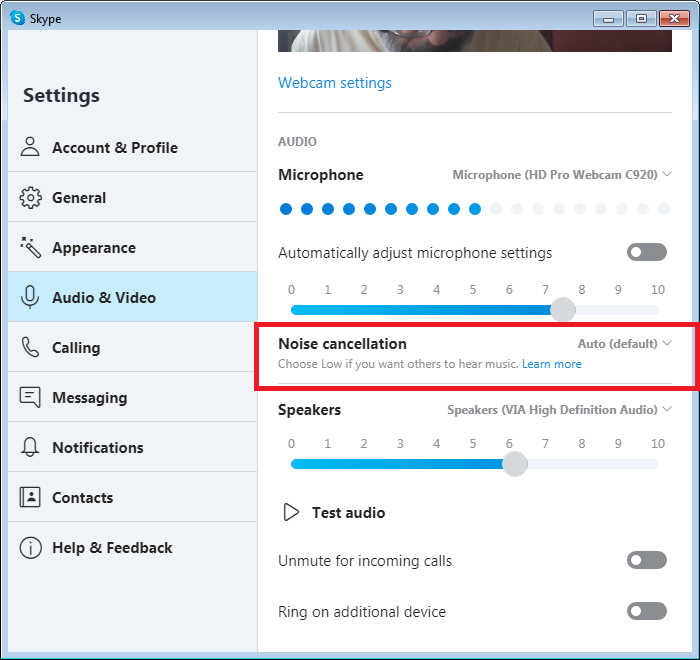Close the Skype window
This screenshot has height=660, width=700.
pyautogui.click(x=675, y=19)
